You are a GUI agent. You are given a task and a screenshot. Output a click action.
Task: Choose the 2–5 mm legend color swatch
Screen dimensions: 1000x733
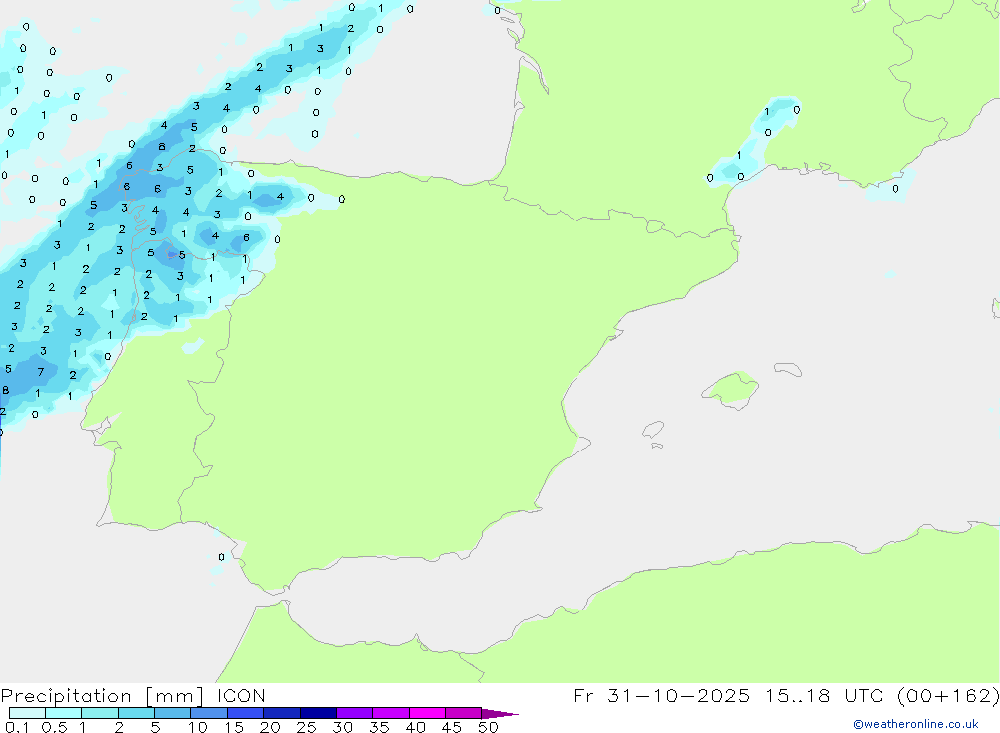(x=136, y=713)
